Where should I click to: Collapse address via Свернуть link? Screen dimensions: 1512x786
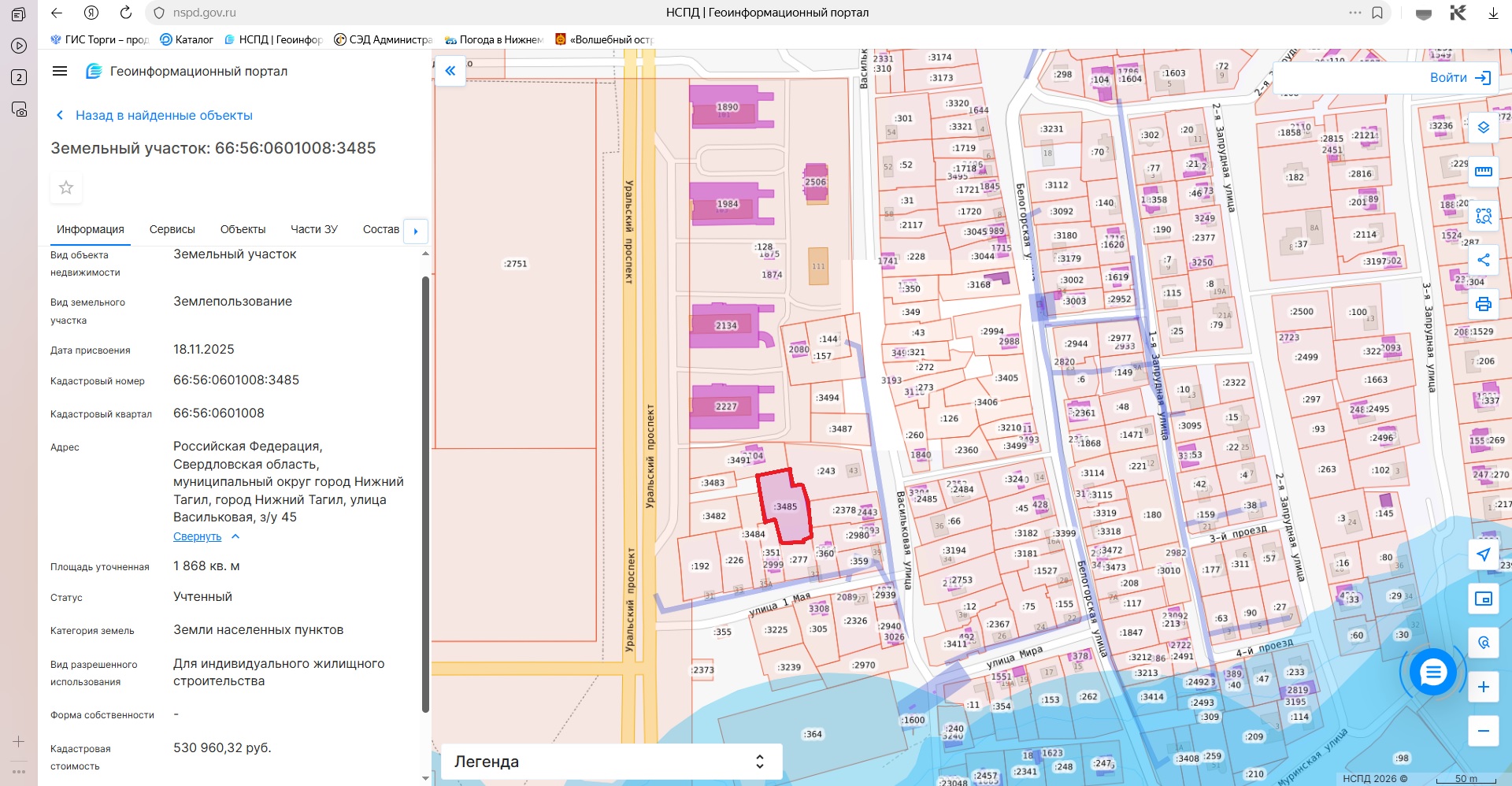tap(198, 536)
